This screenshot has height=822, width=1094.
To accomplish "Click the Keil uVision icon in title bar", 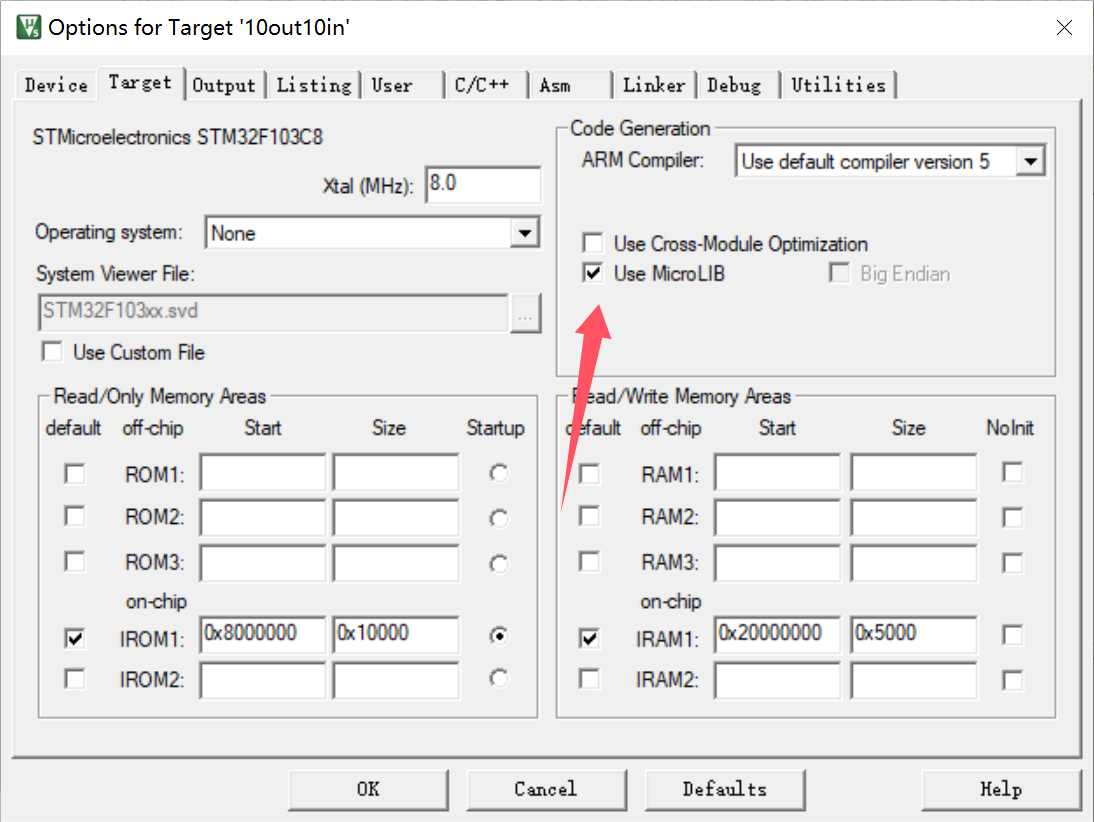I will point(29,27).
